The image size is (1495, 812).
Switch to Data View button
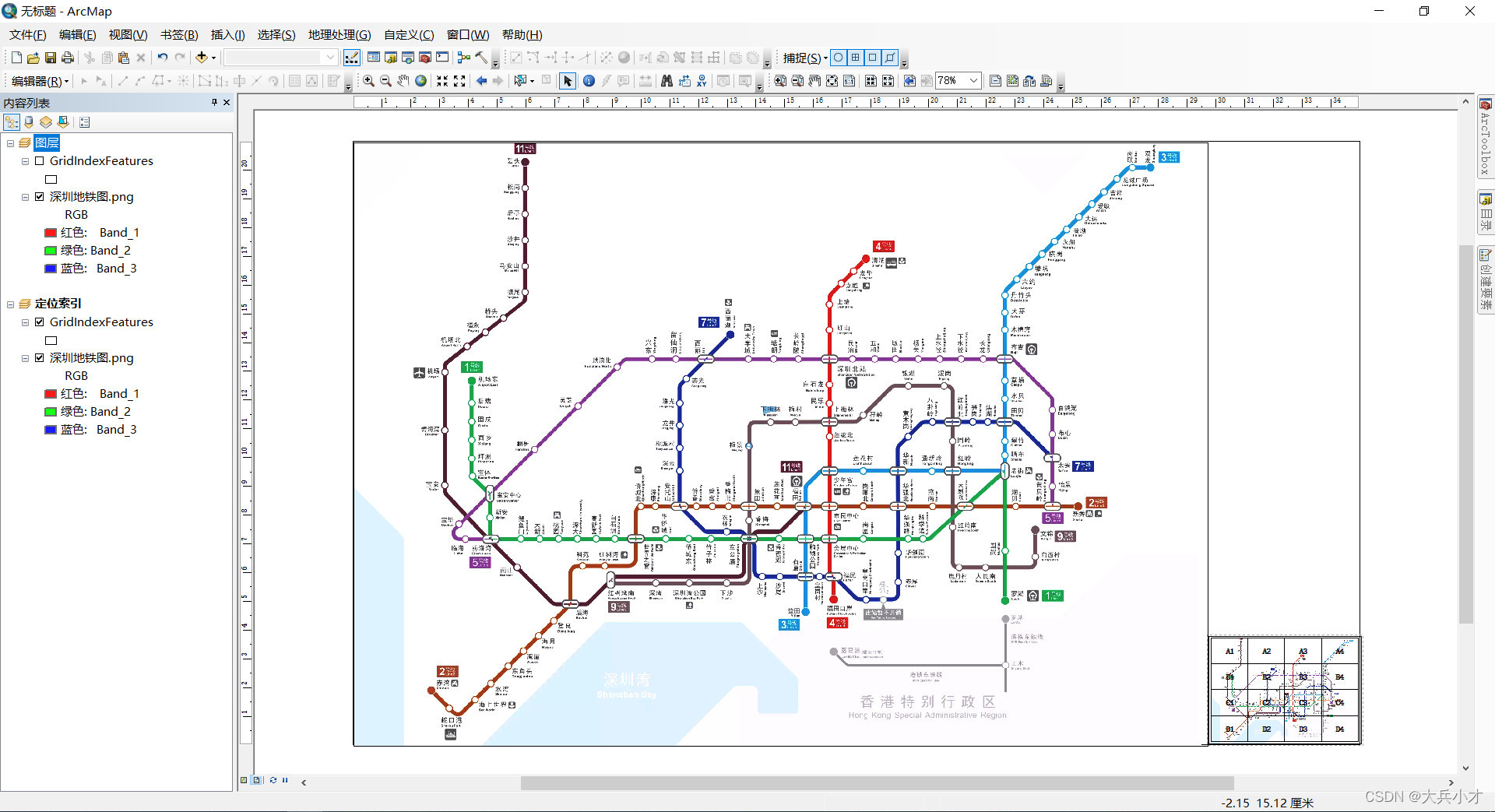pyautogui.click(x=244, y=780)
